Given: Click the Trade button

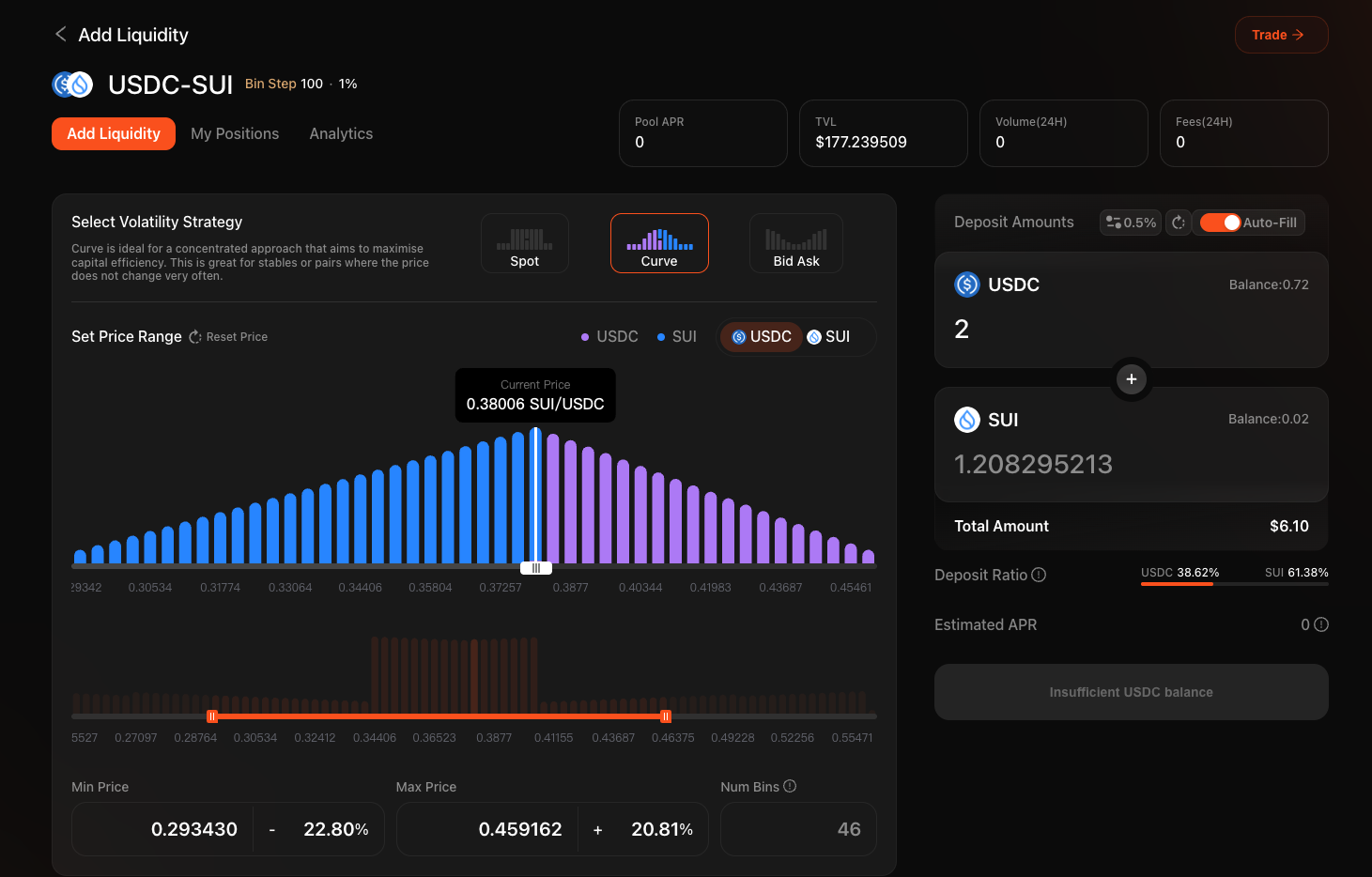Looking at the screenshot, I should pos(1280,35).
